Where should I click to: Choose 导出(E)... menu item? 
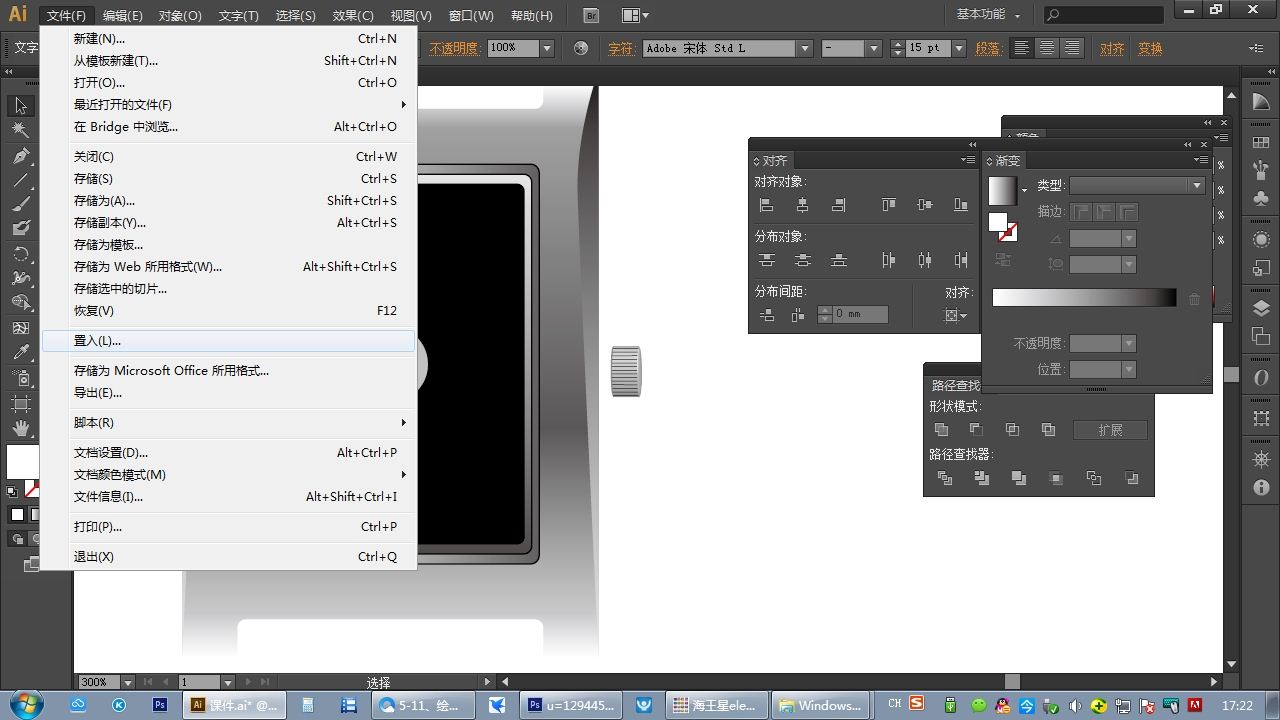click(x=228, y=393)
